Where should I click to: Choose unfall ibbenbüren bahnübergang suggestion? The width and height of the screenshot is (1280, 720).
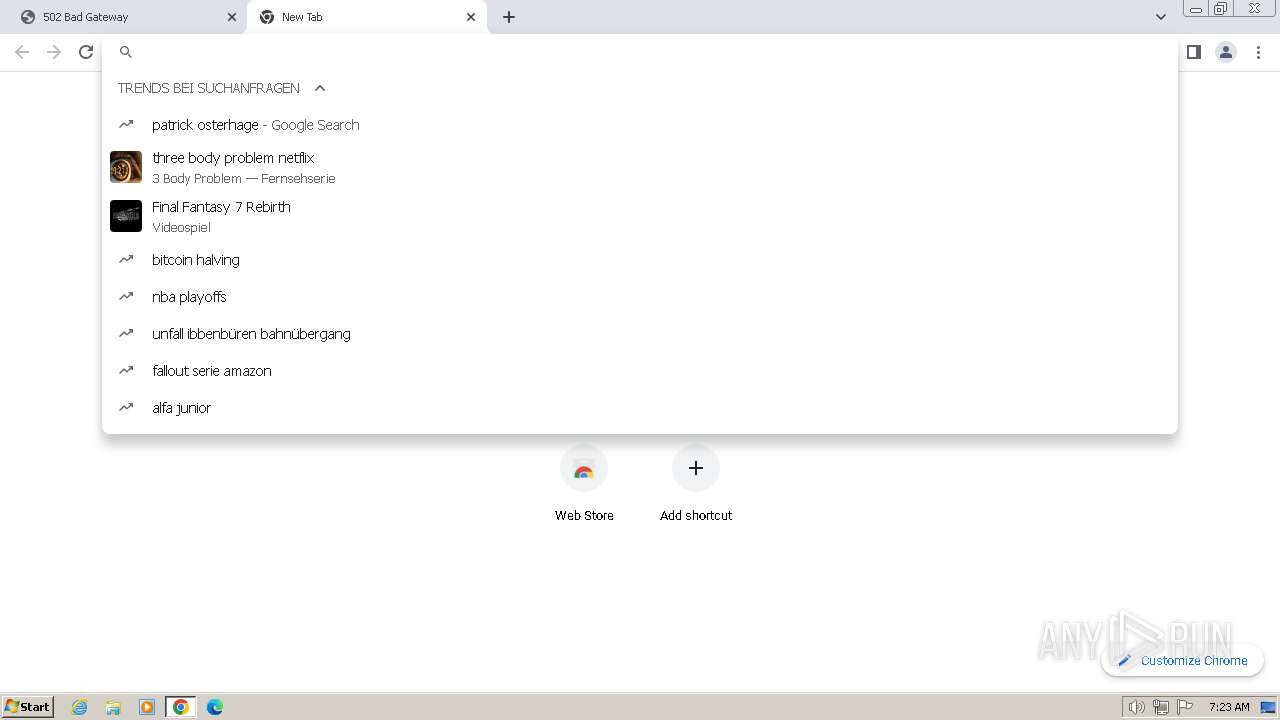pyautogui.click(x=640, y=334)
